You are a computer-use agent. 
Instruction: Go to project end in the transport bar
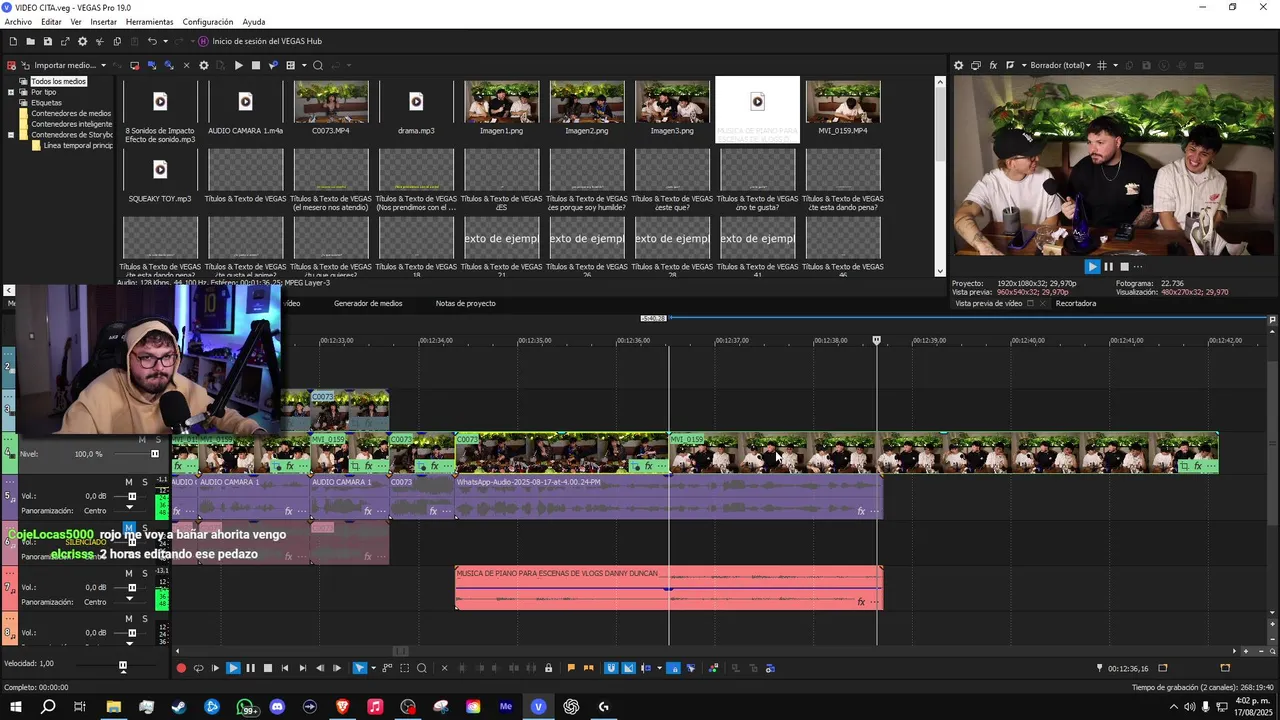coord(303,668)
